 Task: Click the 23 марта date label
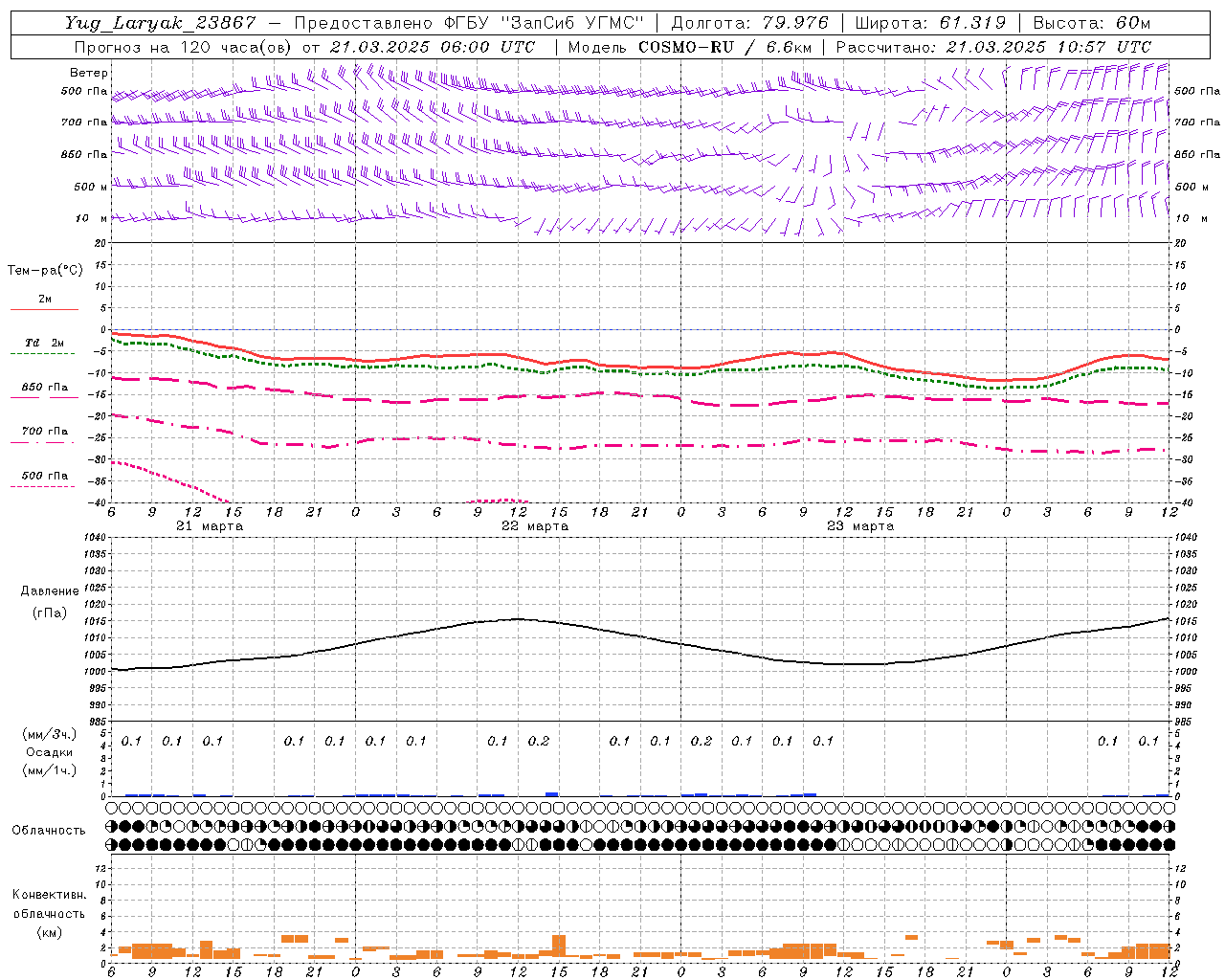click(x=860, y=526)
